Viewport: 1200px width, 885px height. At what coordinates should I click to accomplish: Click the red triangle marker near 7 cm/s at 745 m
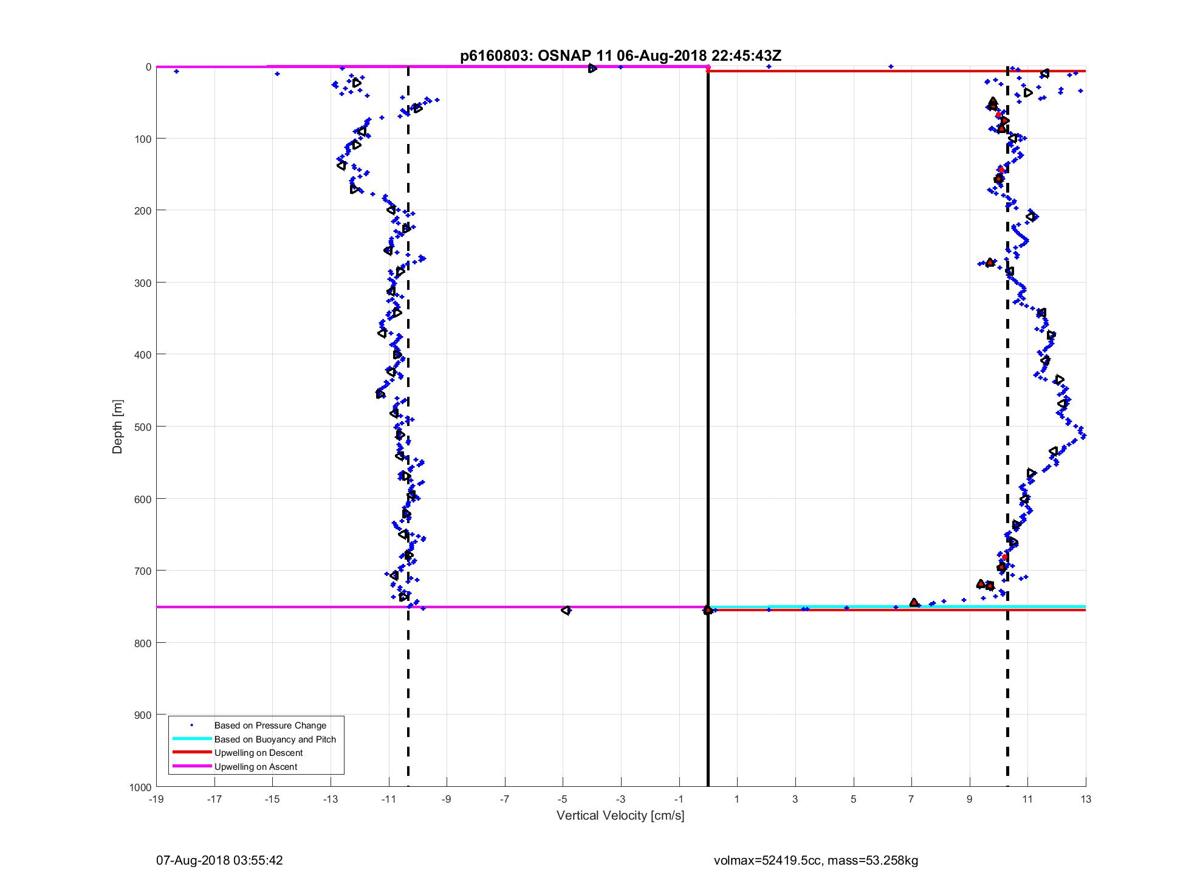coord(914,602)
